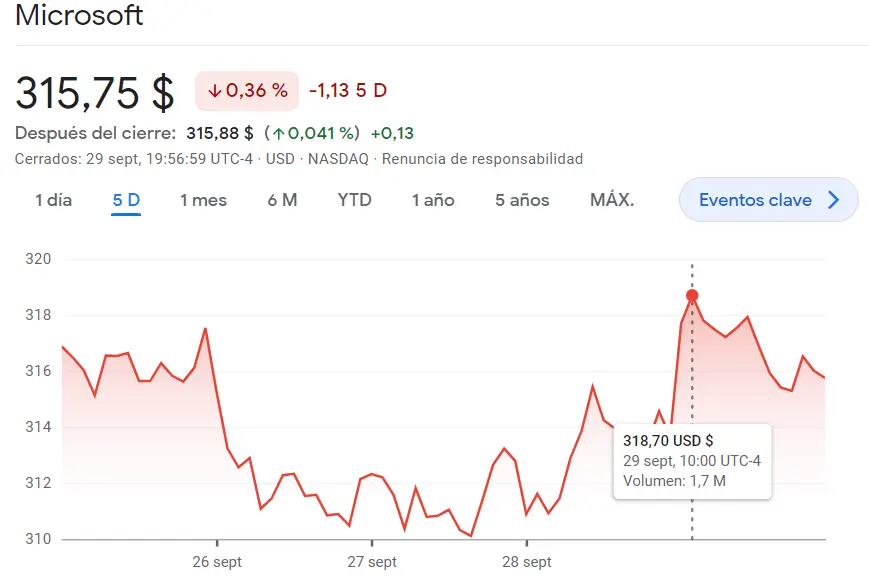The width and height of the screenshot is (869, 584).
Task: Switch to the YTD chart range
Action: coord(354,199)
